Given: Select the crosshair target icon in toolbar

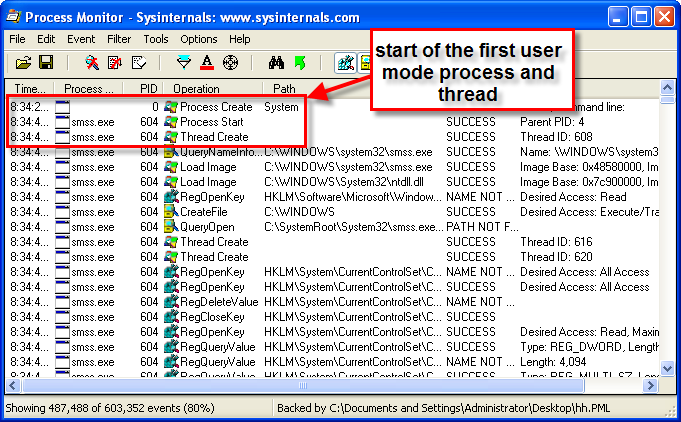Looking at the screenshot, I should [x=230, y=63].
